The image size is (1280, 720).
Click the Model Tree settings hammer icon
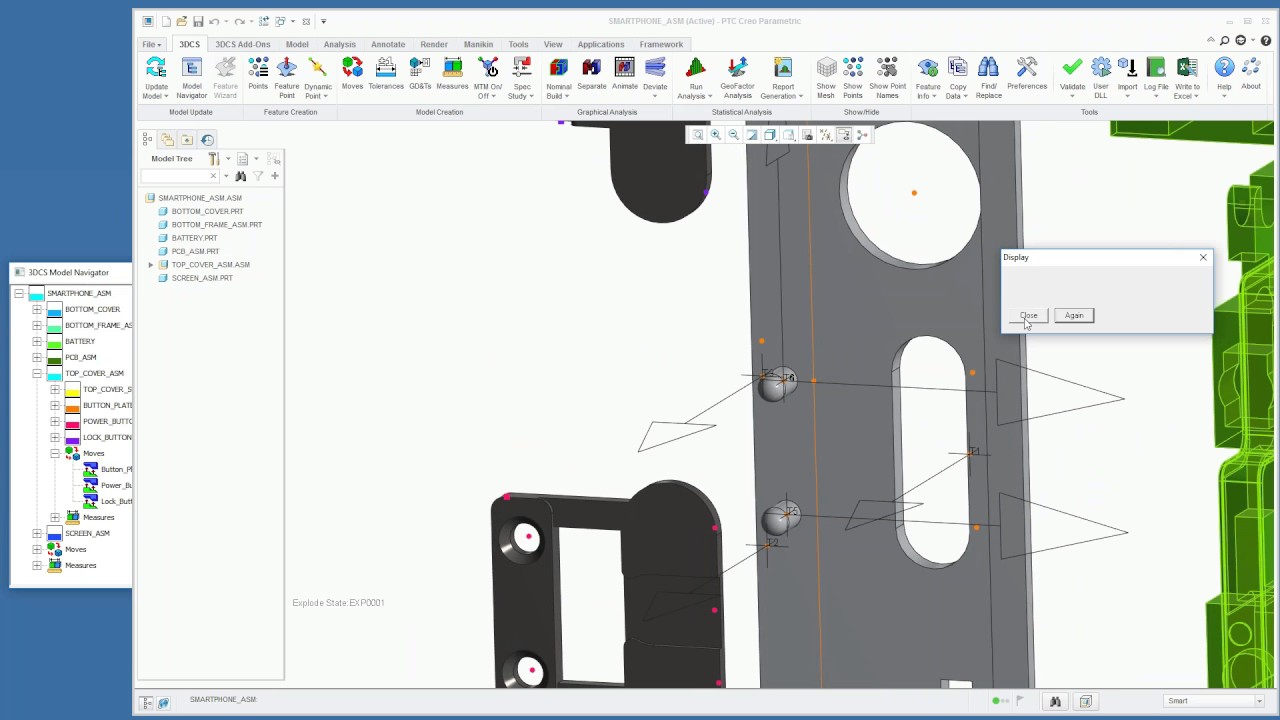(x=214, y=159)
